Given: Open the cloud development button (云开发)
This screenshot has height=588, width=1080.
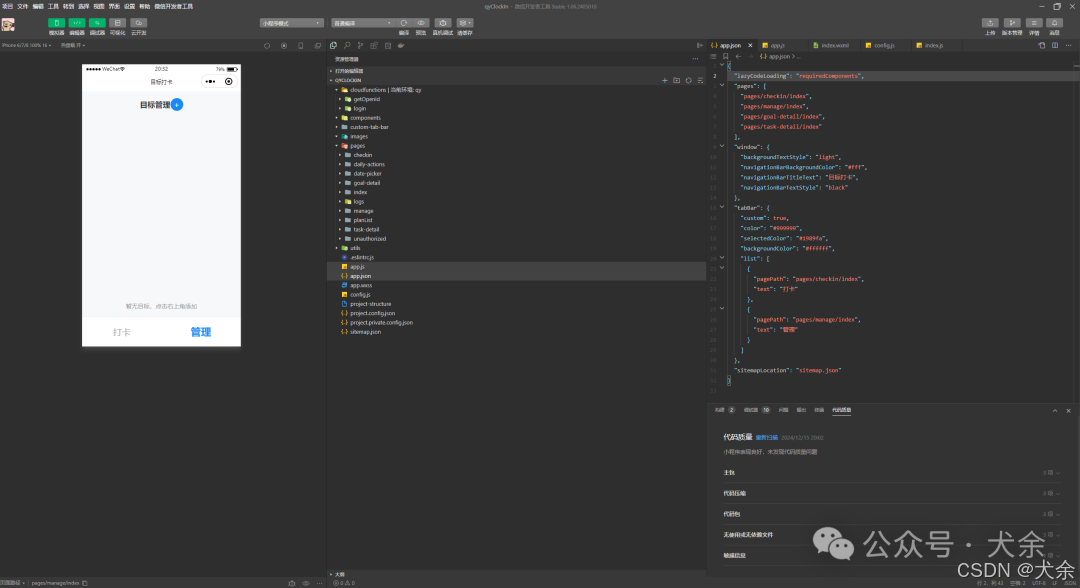Looking at the screenshot, I should (138, 23).
